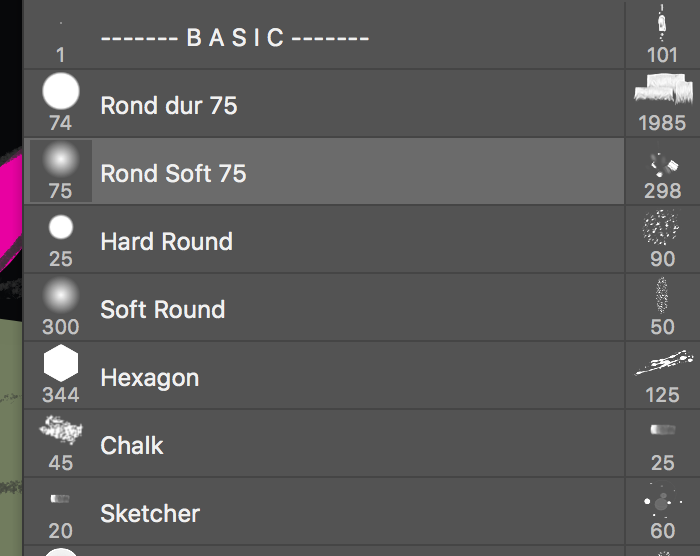Image resolution: width=700 pixels, height=556 pixels.
Task: Click the soft round tip icon sized 300
Action: (61, 295)
